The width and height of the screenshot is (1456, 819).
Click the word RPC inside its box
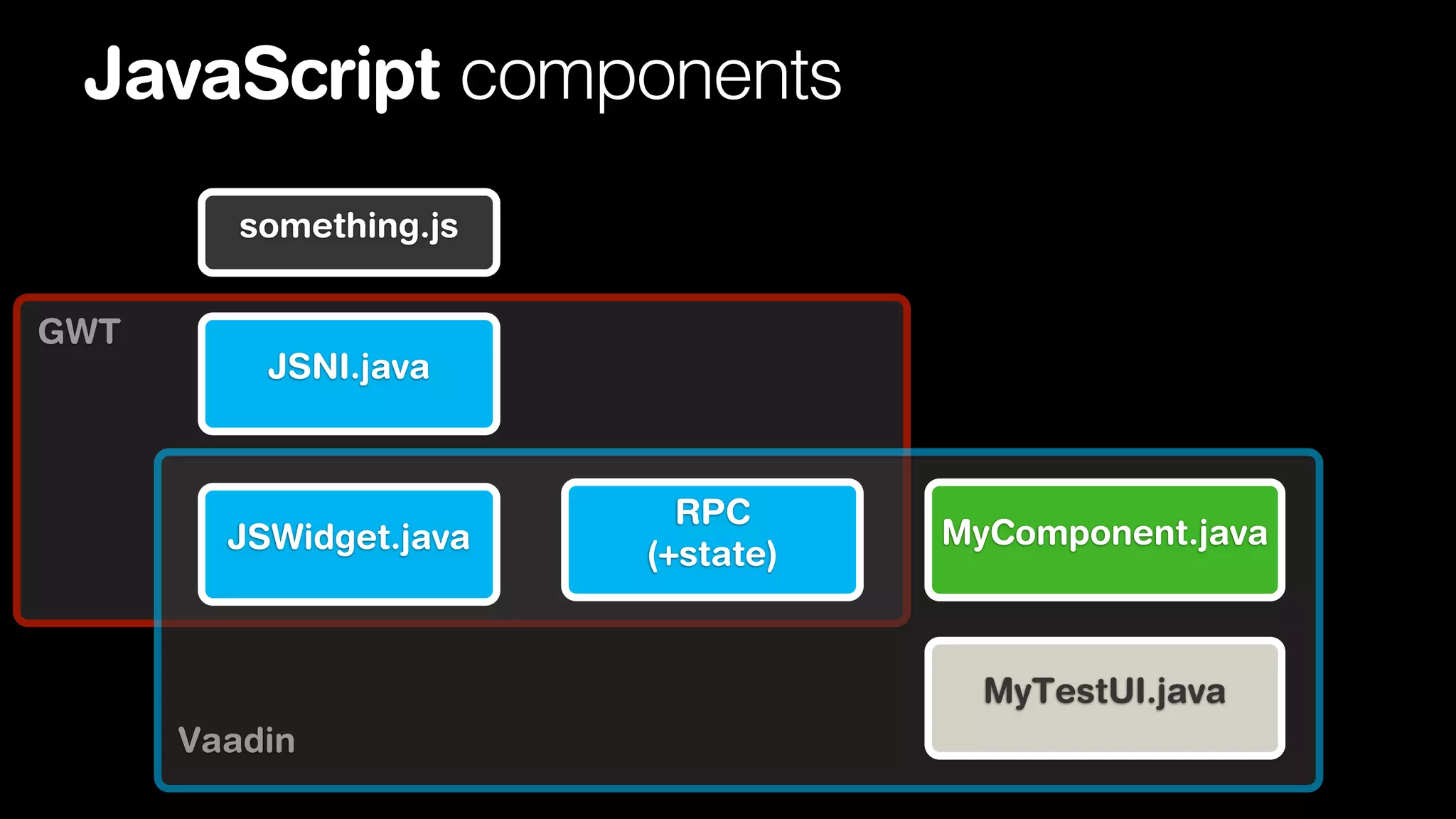(712, 512)
